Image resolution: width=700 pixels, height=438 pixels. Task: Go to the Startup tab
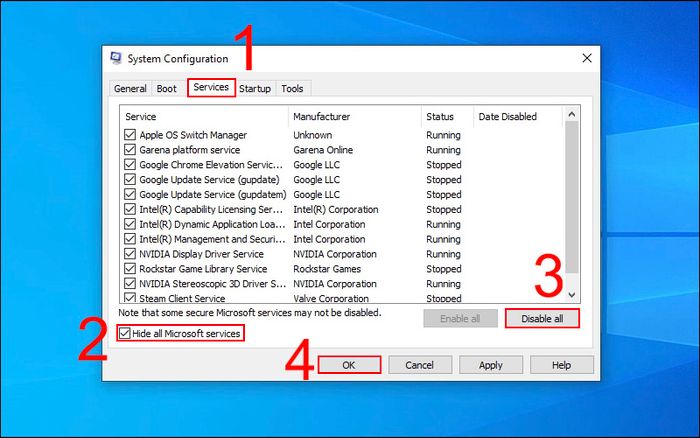pyautogui.click(x=255, y=88)
